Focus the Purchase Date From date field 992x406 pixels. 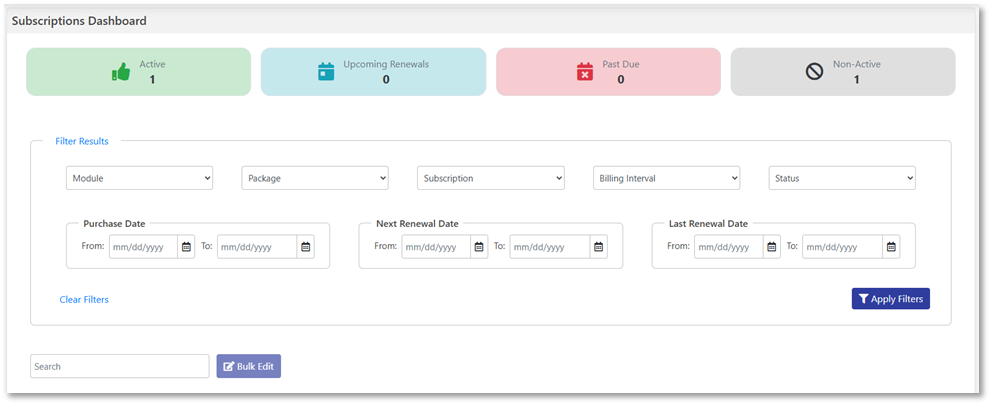pyautogui.click(x=143, y=247)
